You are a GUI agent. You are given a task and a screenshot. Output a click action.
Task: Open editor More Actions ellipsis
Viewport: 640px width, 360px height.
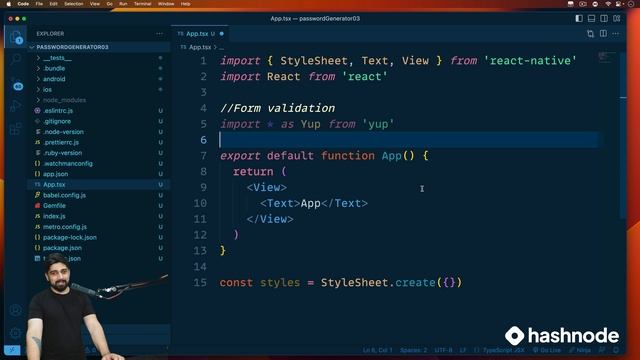click(x=616, y=33)
